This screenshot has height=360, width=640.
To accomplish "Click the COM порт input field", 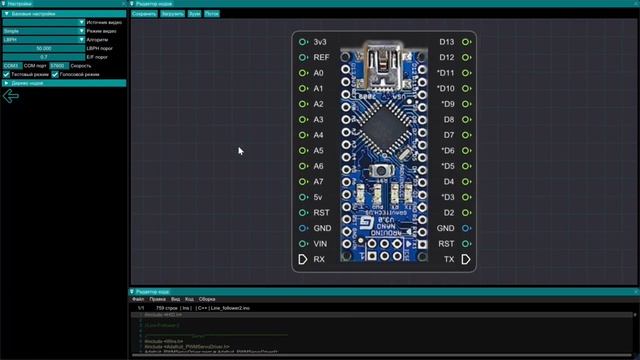I will [x=12, y=66].
